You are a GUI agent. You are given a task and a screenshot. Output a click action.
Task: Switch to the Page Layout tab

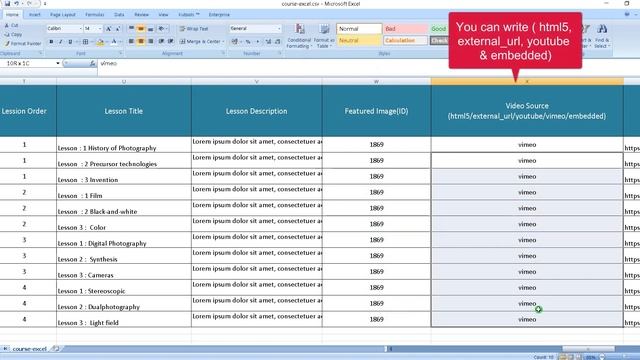click(63, 15)
